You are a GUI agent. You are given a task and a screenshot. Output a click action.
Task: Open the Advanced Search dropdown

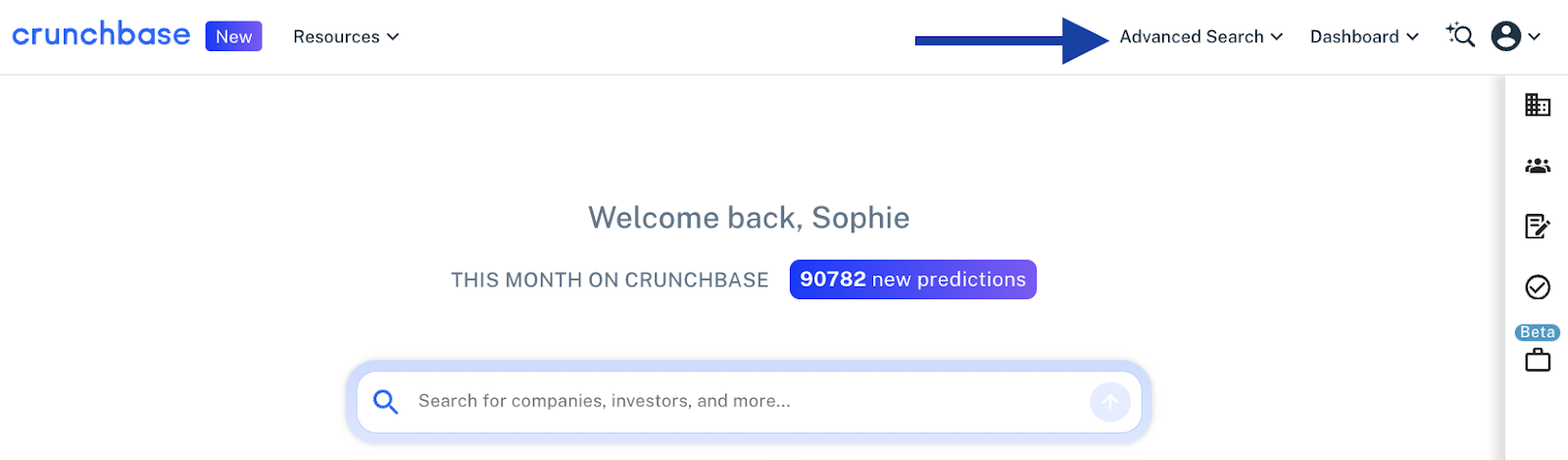click(x=1201, y=36)
